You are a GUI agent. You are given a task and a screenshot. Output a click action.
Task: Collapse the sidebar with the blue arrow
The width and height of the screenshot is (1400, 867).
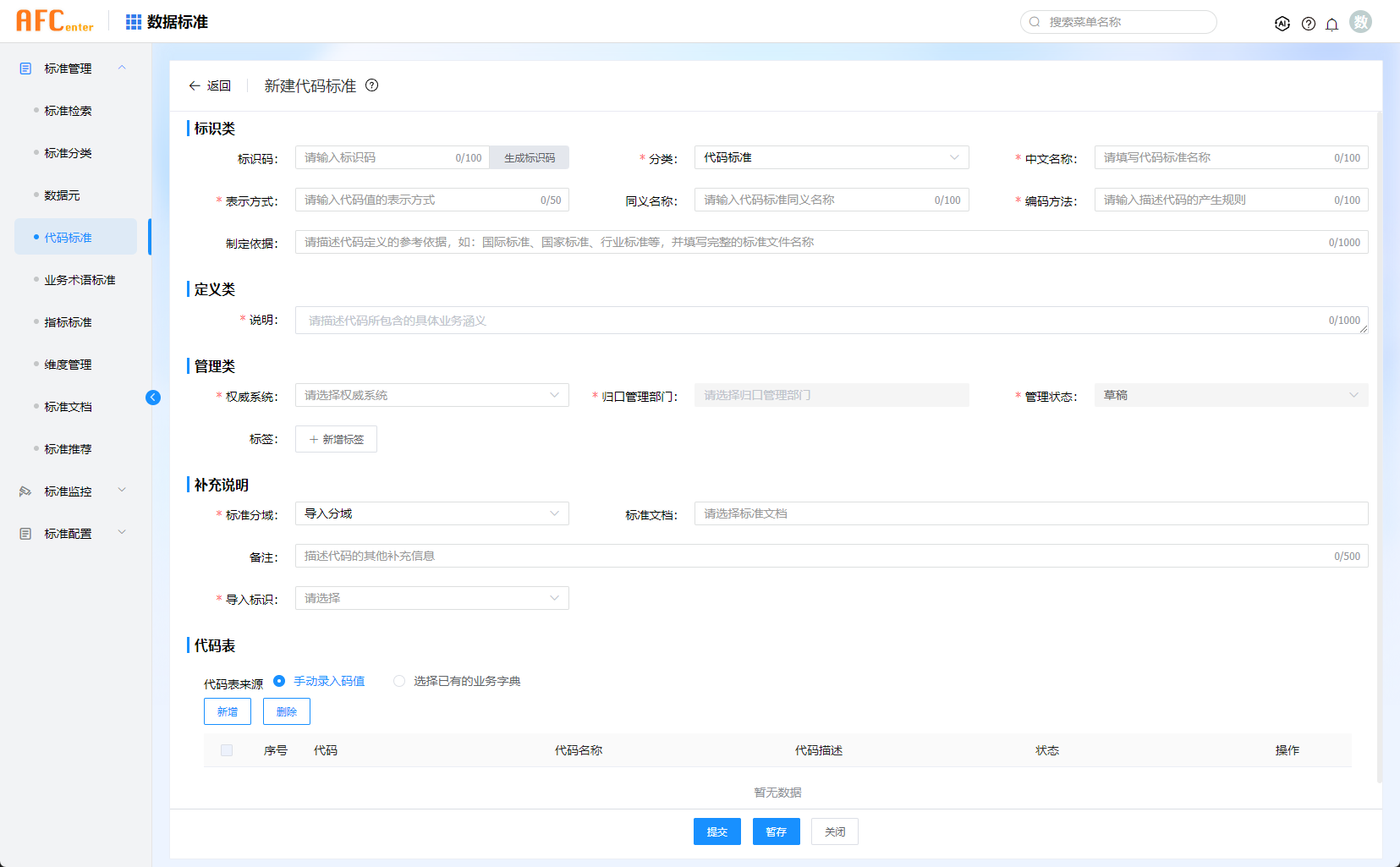point(153,398)
